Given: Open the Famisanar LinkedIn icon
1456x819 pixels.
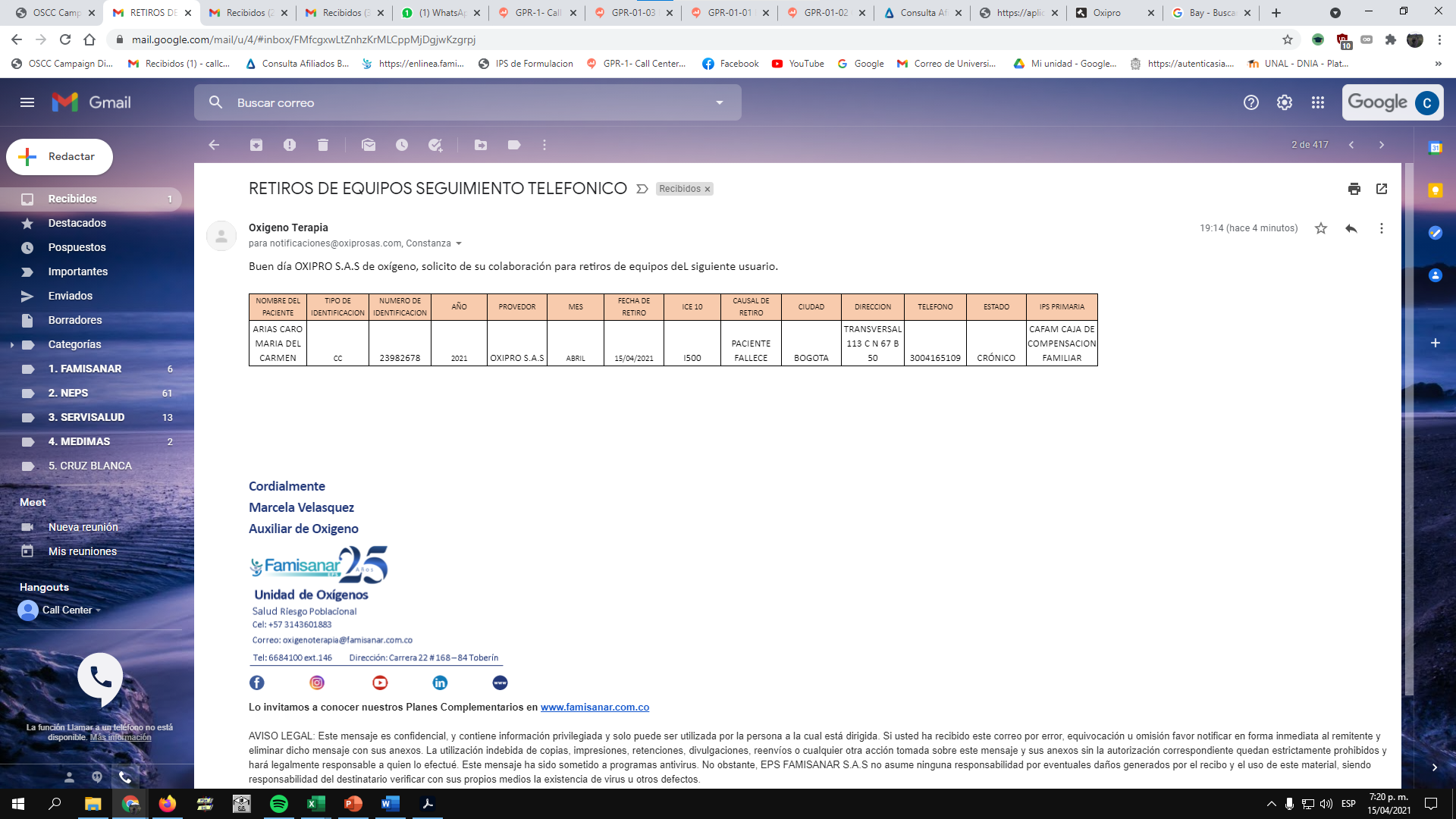Looking at the screenshot, I should (440, 682).
